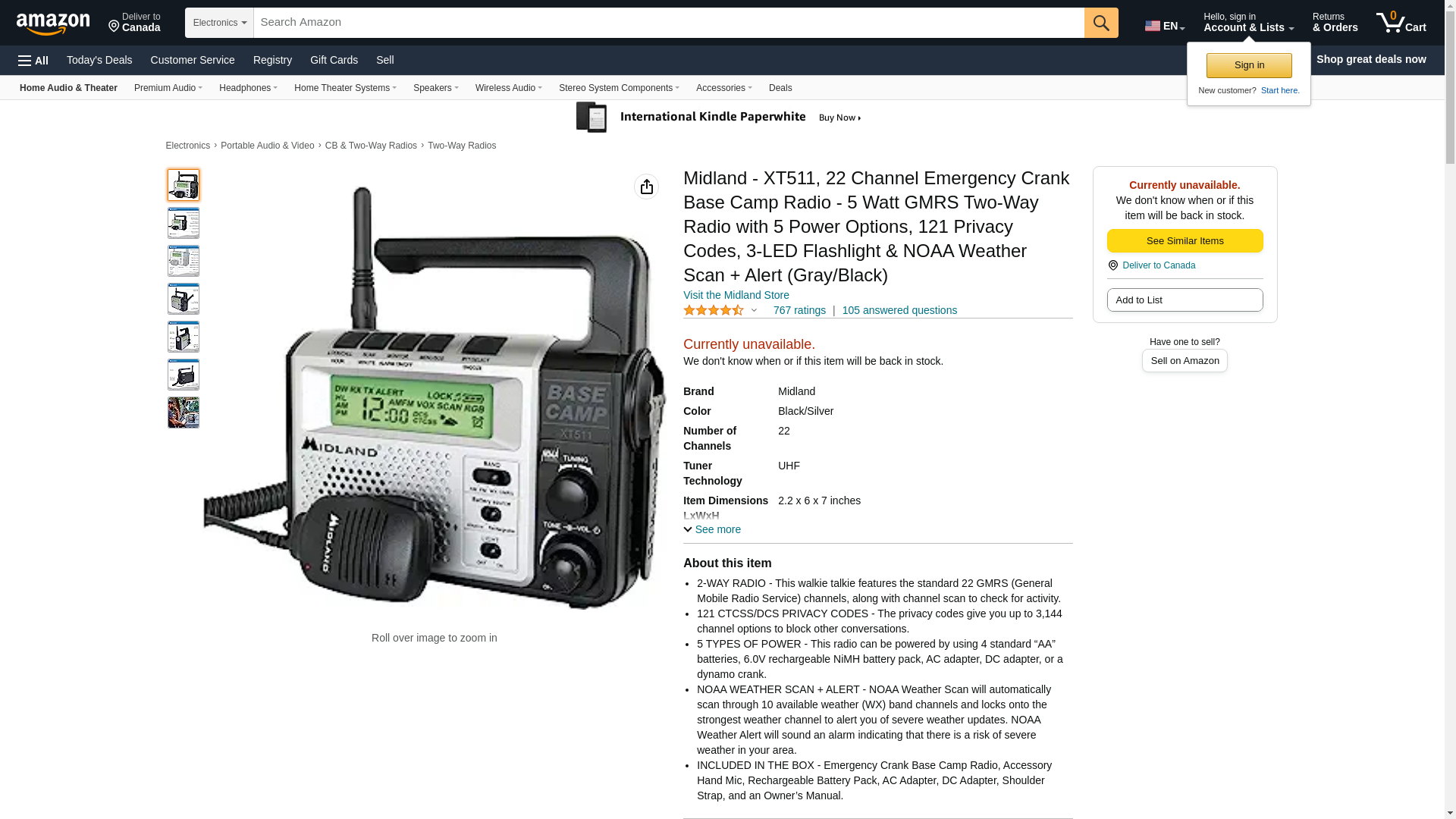Click the star rating icons

point(714,310)
